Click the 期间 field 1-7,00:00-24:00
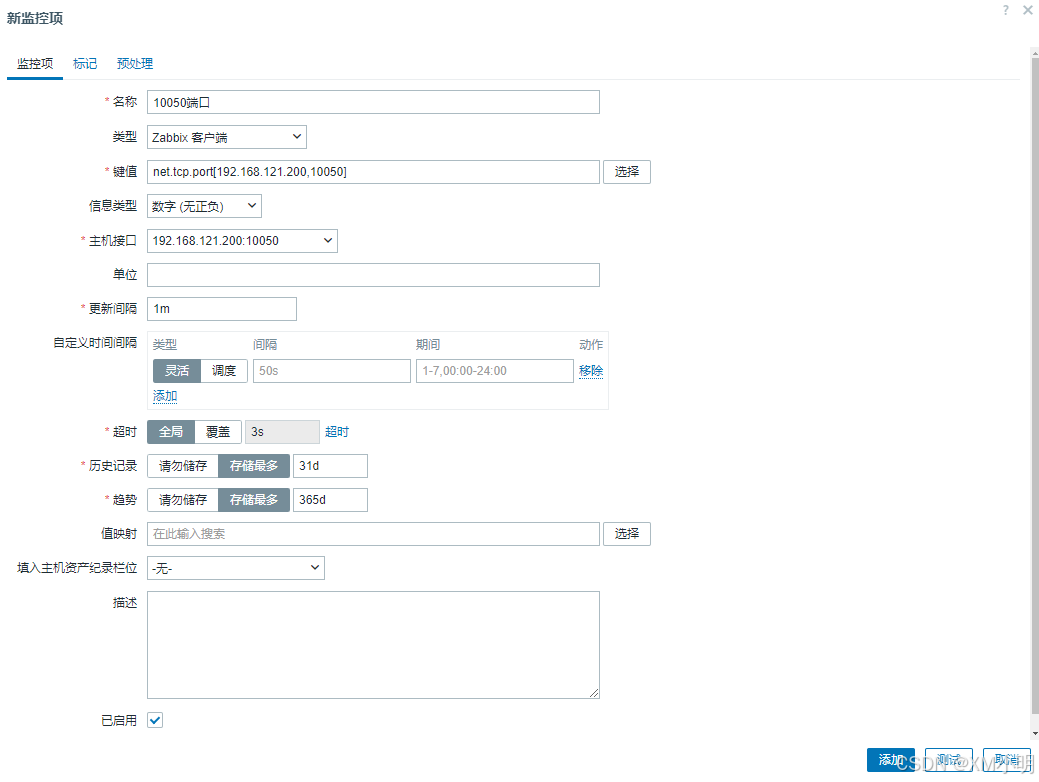1039x782 pixels. [494, 370]
